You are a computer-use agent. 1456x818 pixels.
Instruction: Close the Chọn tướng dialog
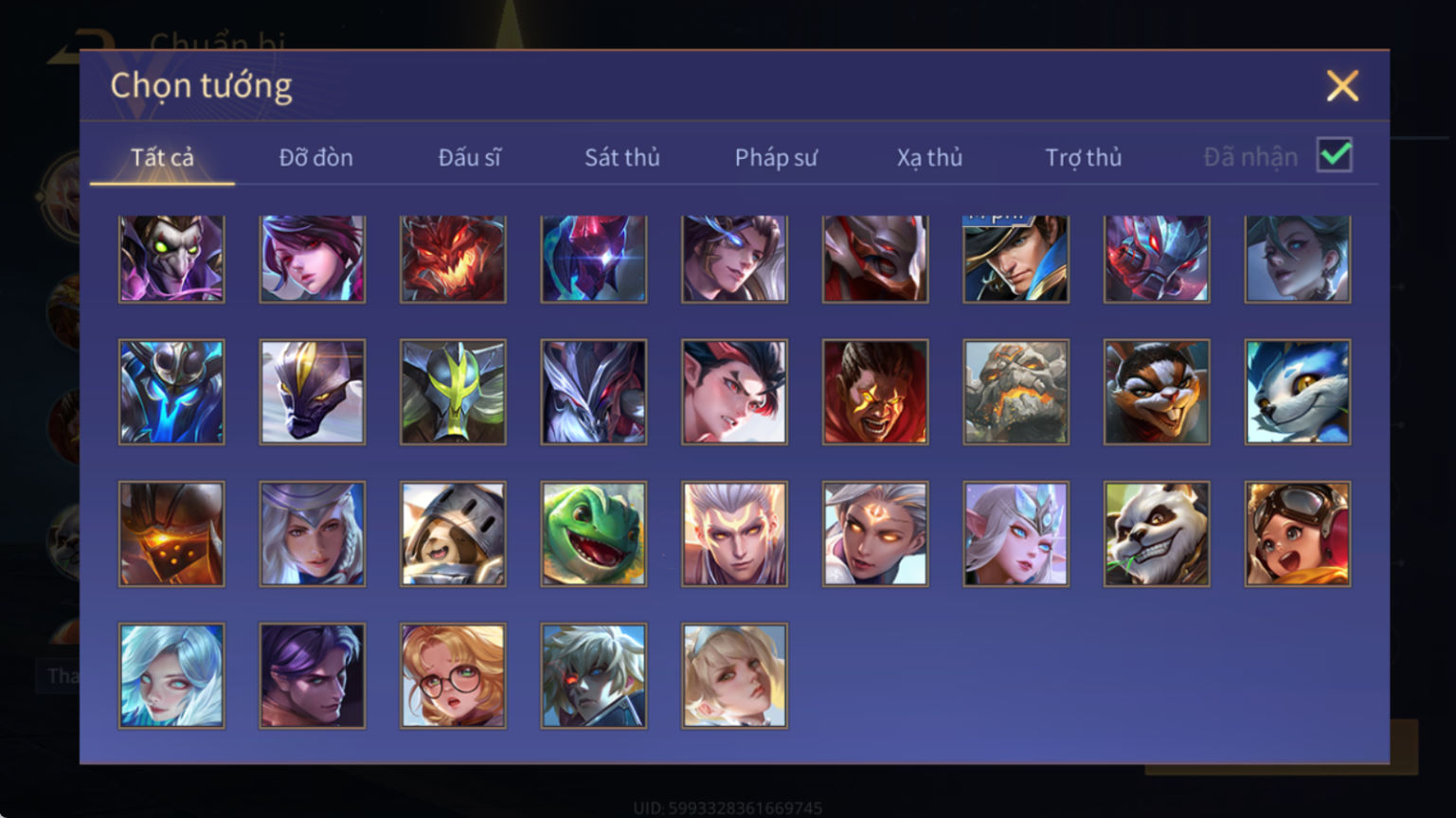(x=1342, y=86)
